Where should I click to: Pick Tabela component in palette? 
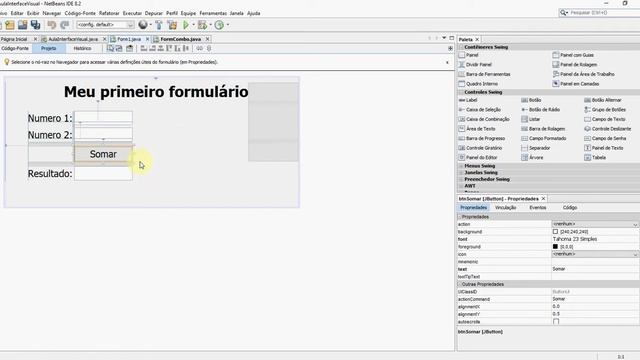point(595,158)
